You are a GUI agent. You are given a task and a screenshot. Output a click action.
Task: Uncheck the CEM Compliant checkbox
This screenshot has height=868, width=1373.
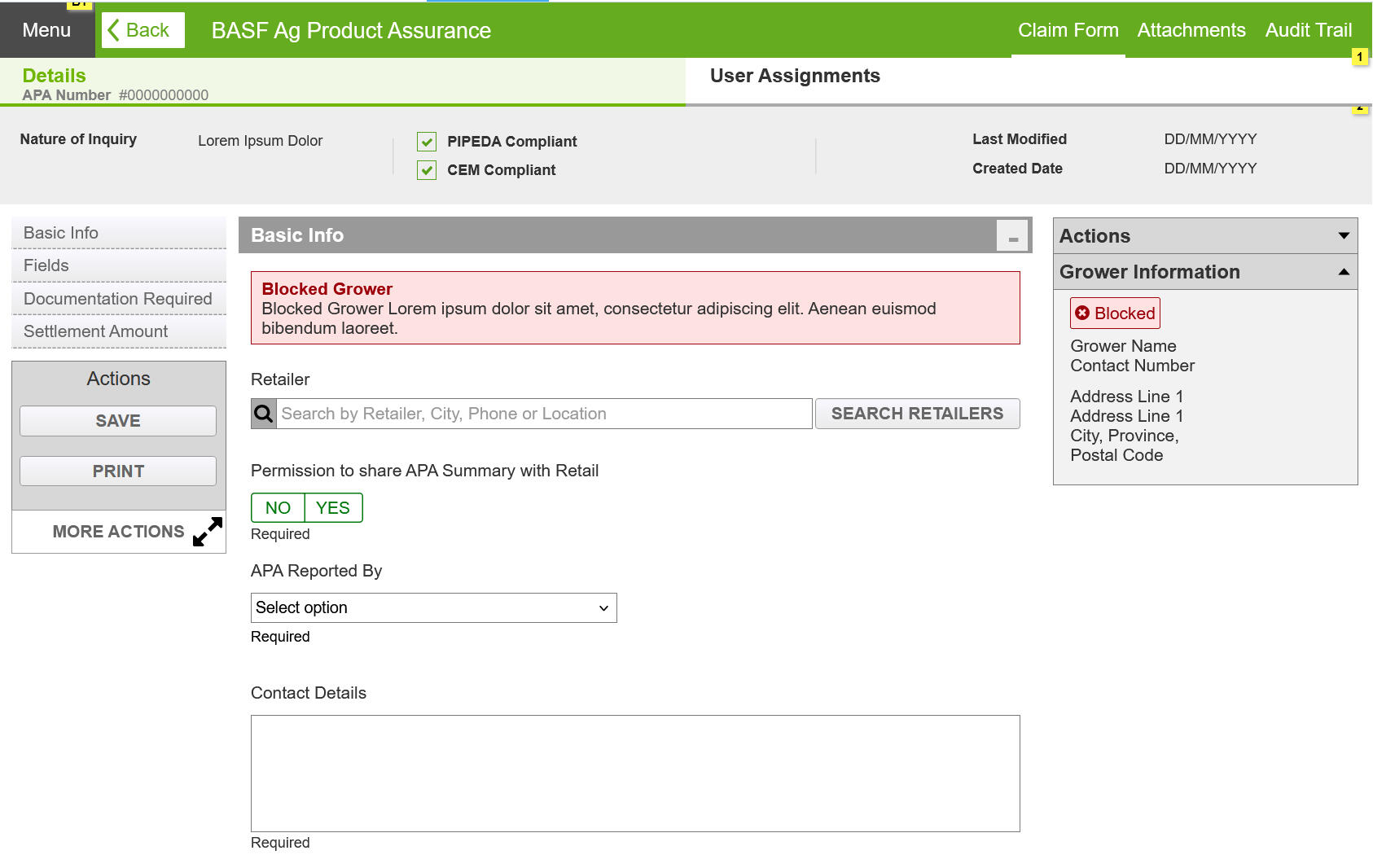click(427, 170)
